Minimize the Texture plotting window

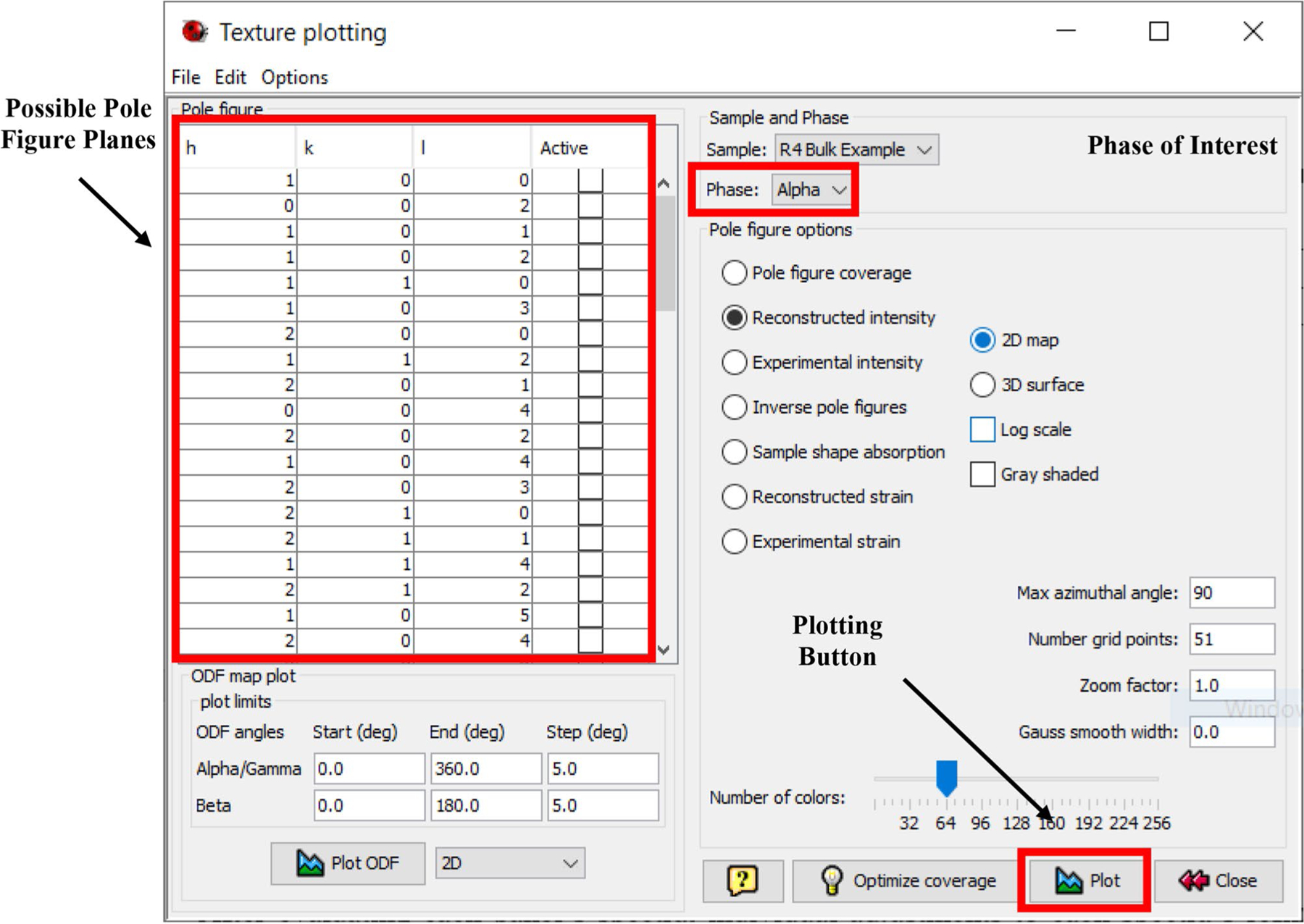click(1066, 31)
